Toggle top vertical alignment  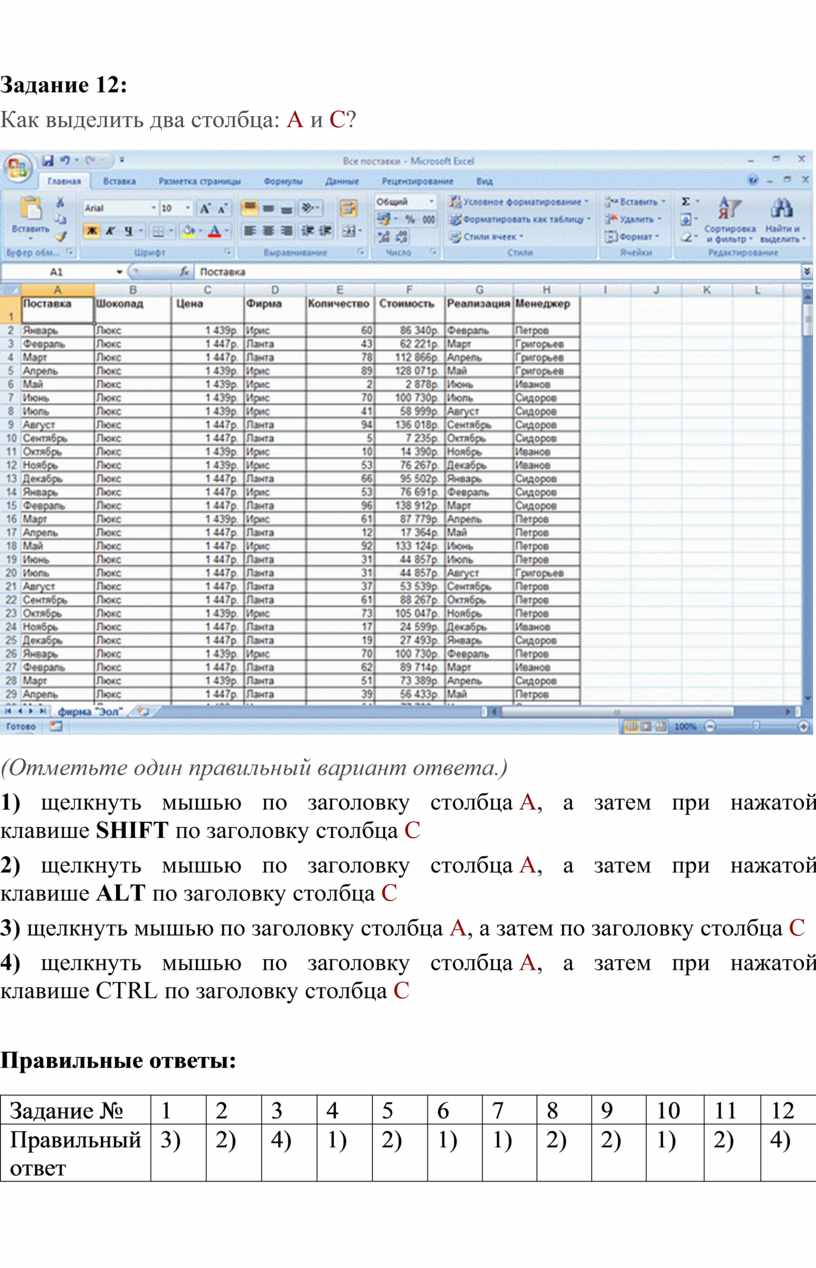[x=249, y=208]
